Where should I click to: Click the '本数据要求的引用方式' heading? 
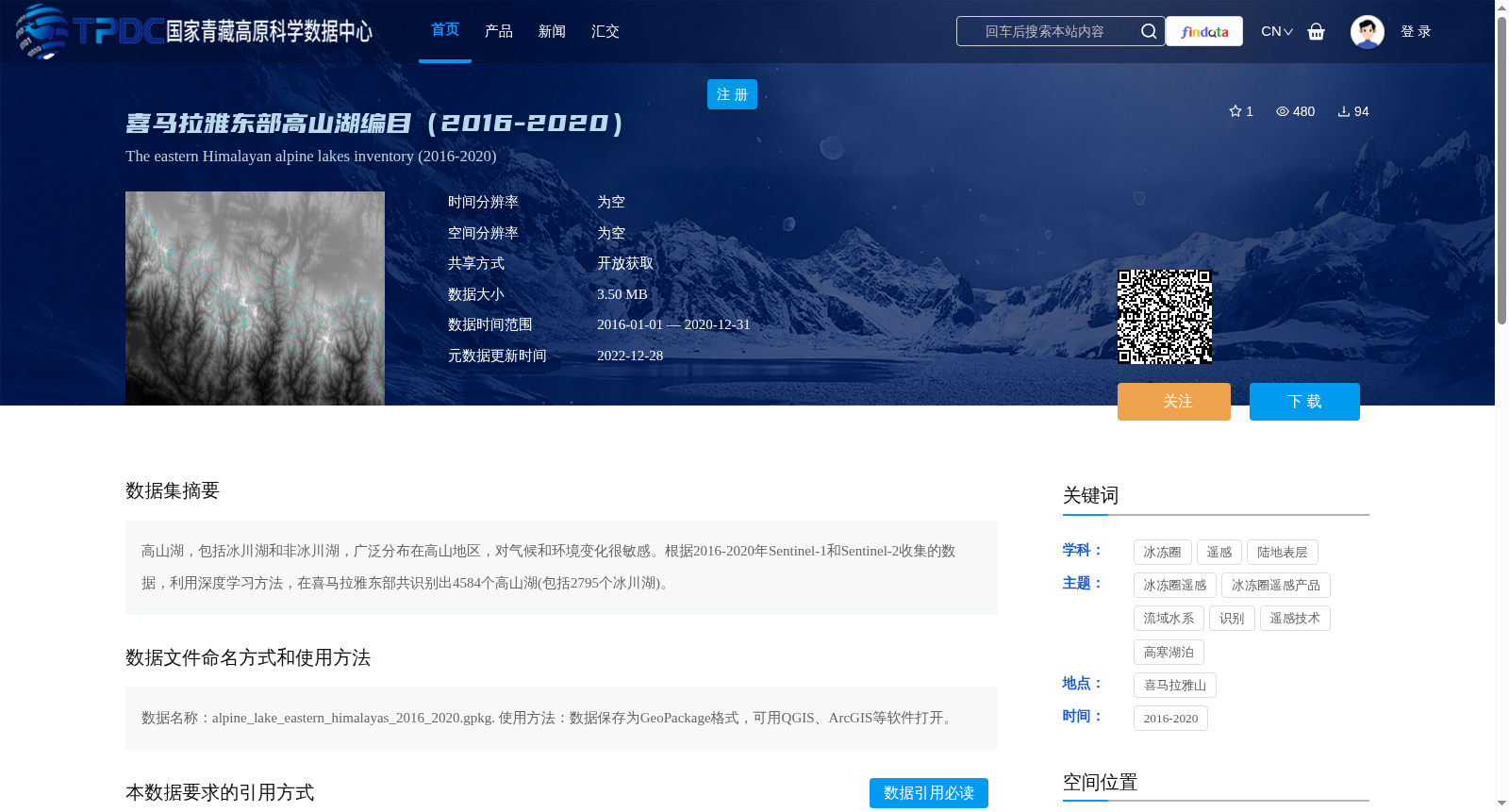pyautogui.click(x=220, y=792)
